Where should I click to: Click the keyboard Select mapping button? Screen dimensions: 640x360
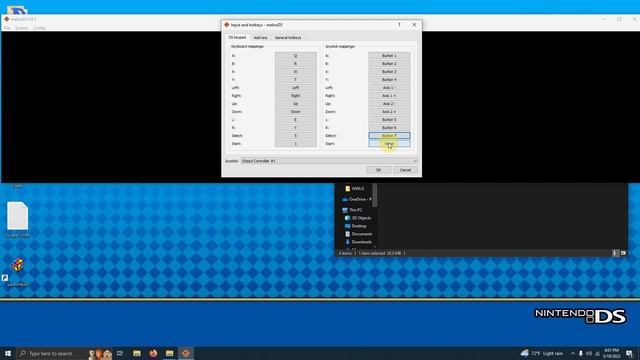pyautogui.click(x=296, y=136)
